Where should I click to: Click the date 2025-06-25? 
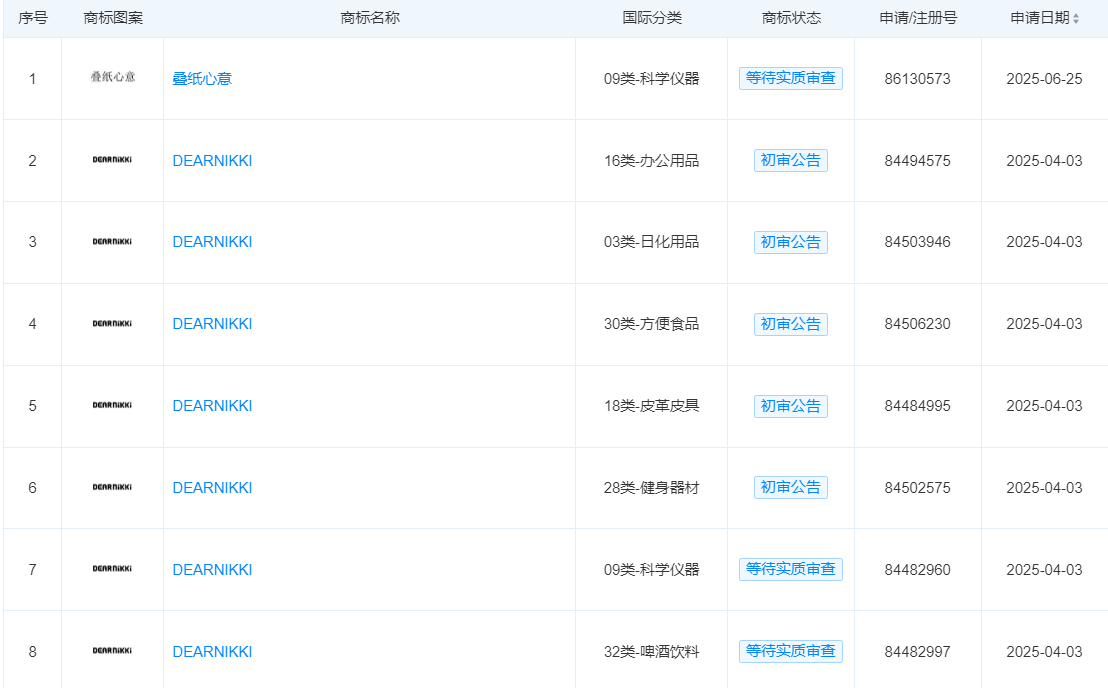pos(1044,79)
